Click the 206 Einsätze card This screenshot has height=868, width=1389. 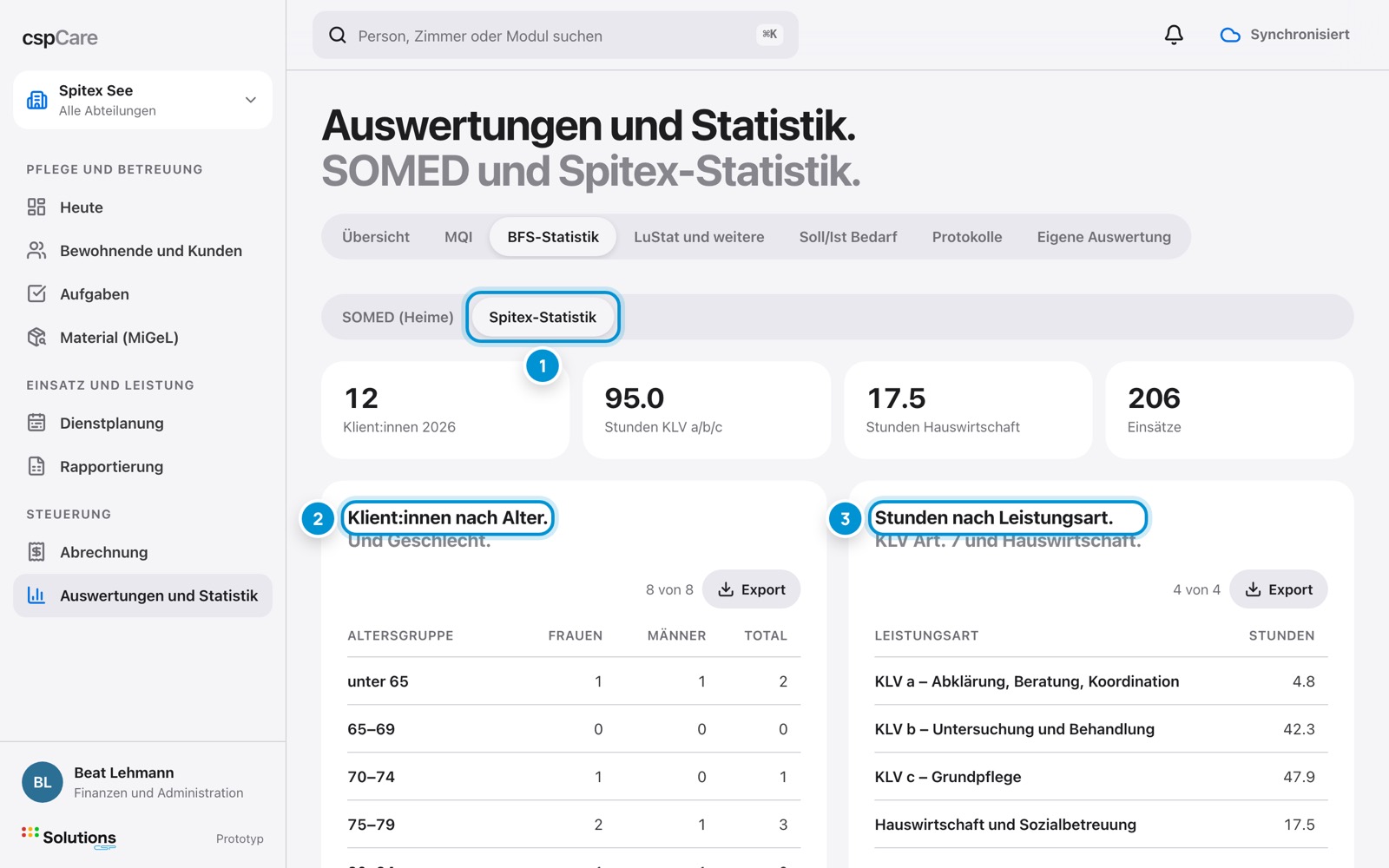pos(1229,410)
